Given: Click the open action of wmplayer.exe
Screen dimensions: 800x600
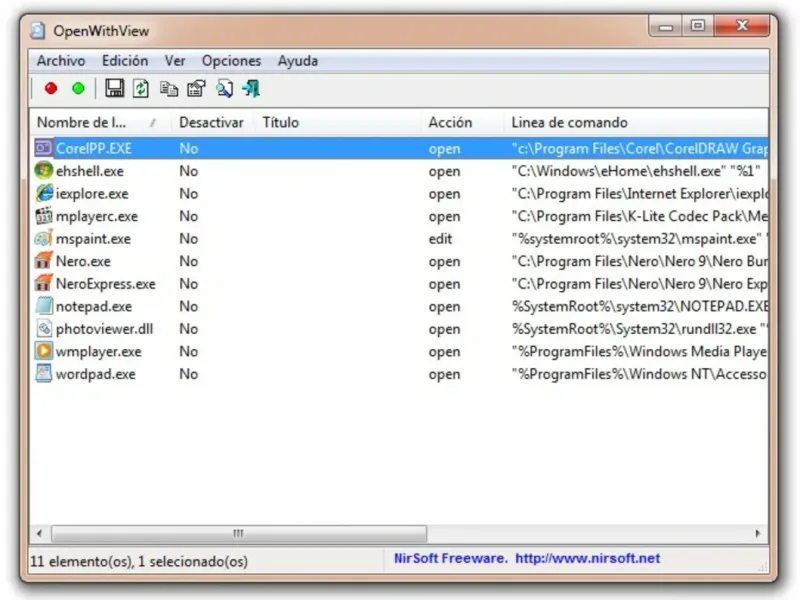Looking at the screenshot, I should pyautogui.click(x=444, y=352).
